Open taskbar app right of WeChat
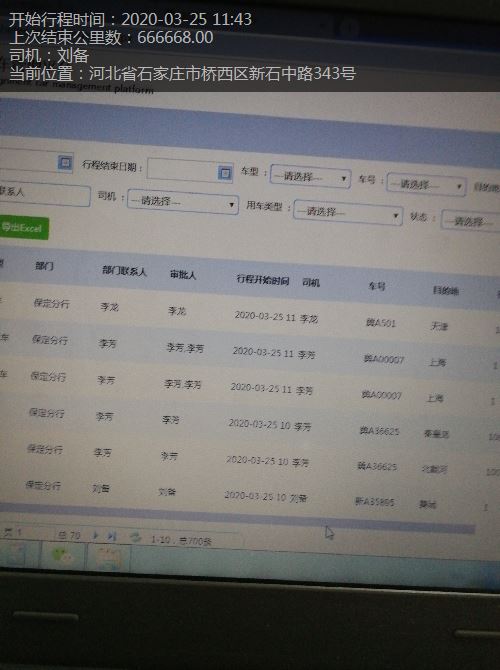The image size is (500, 670). coord(108,557)
